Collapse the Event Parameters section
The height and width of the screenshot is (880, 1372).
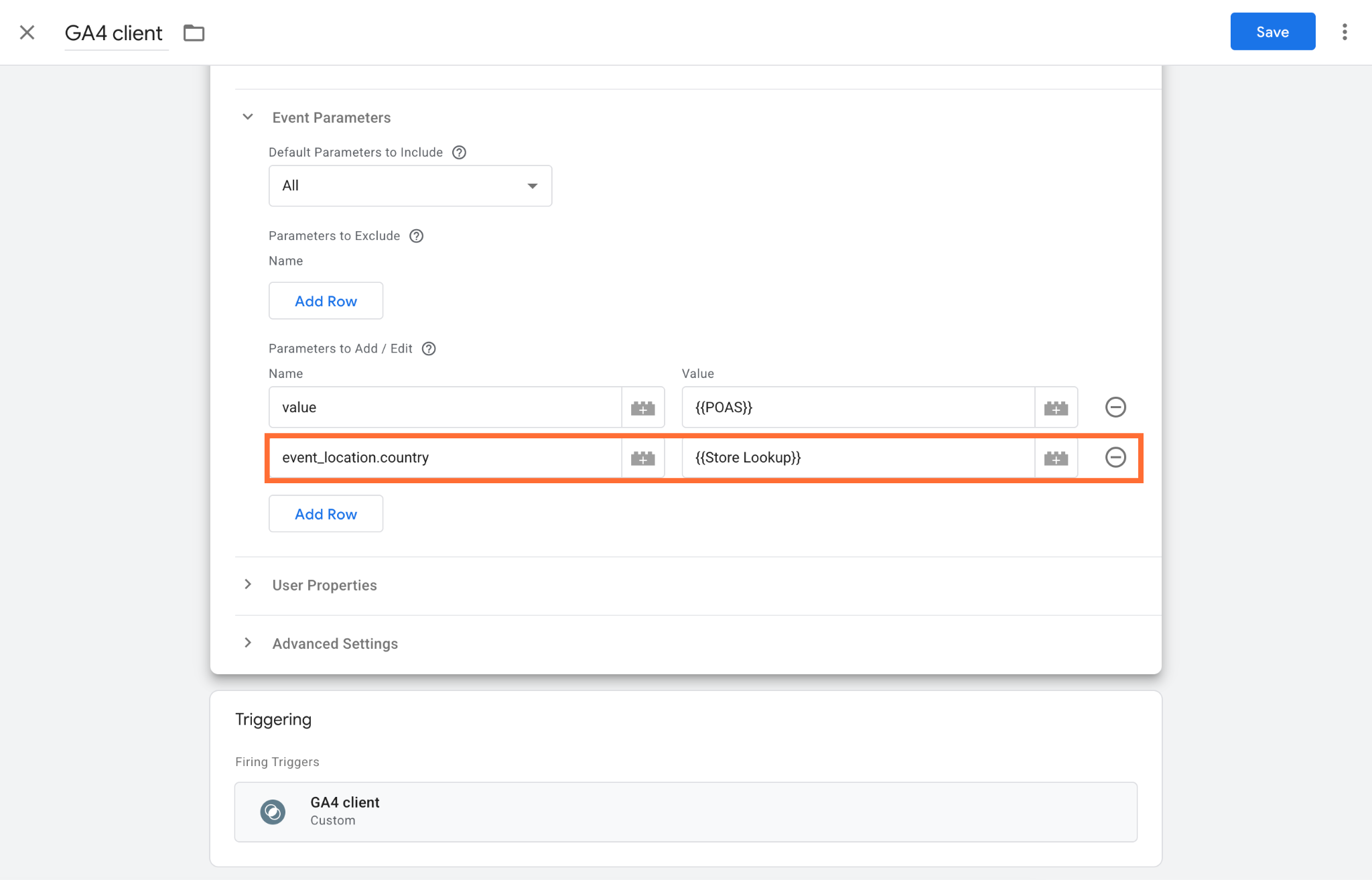point(248,117)
